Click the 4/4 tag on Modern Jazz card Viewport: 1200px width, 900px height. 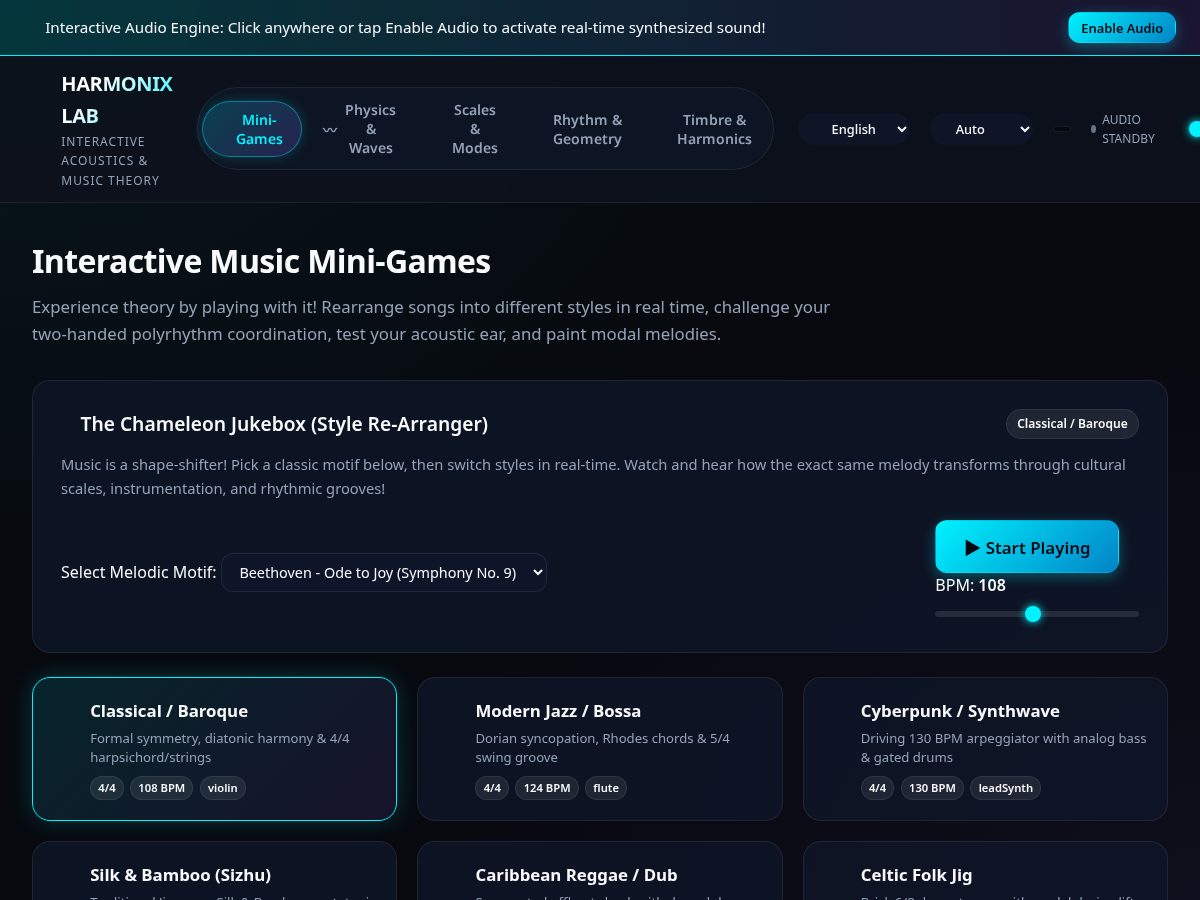pos(492,788)
